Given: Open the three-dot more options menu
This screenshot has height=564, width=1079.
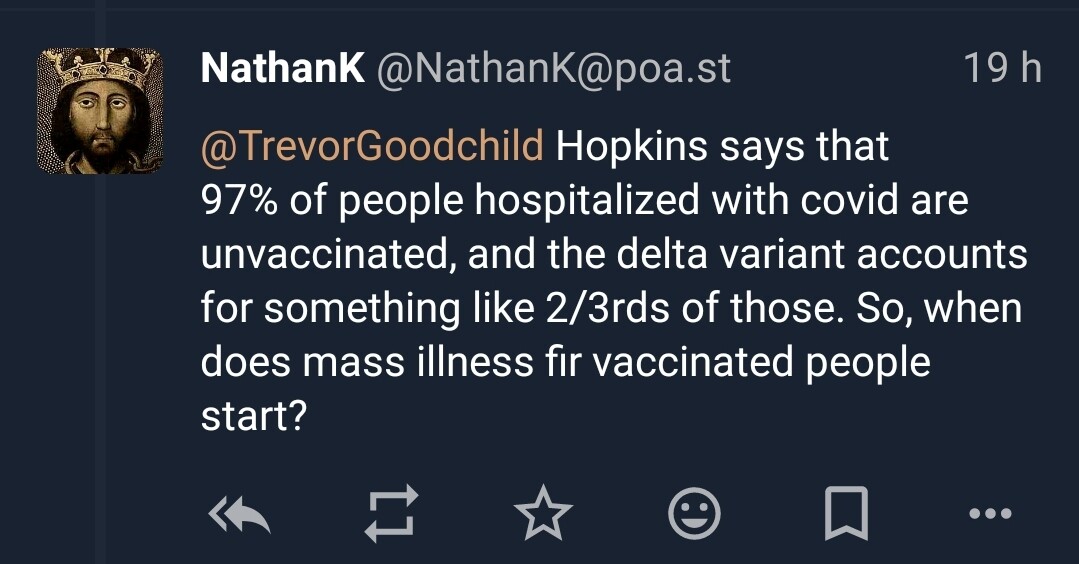Looking at the screenshot, I should pos(991,515).
